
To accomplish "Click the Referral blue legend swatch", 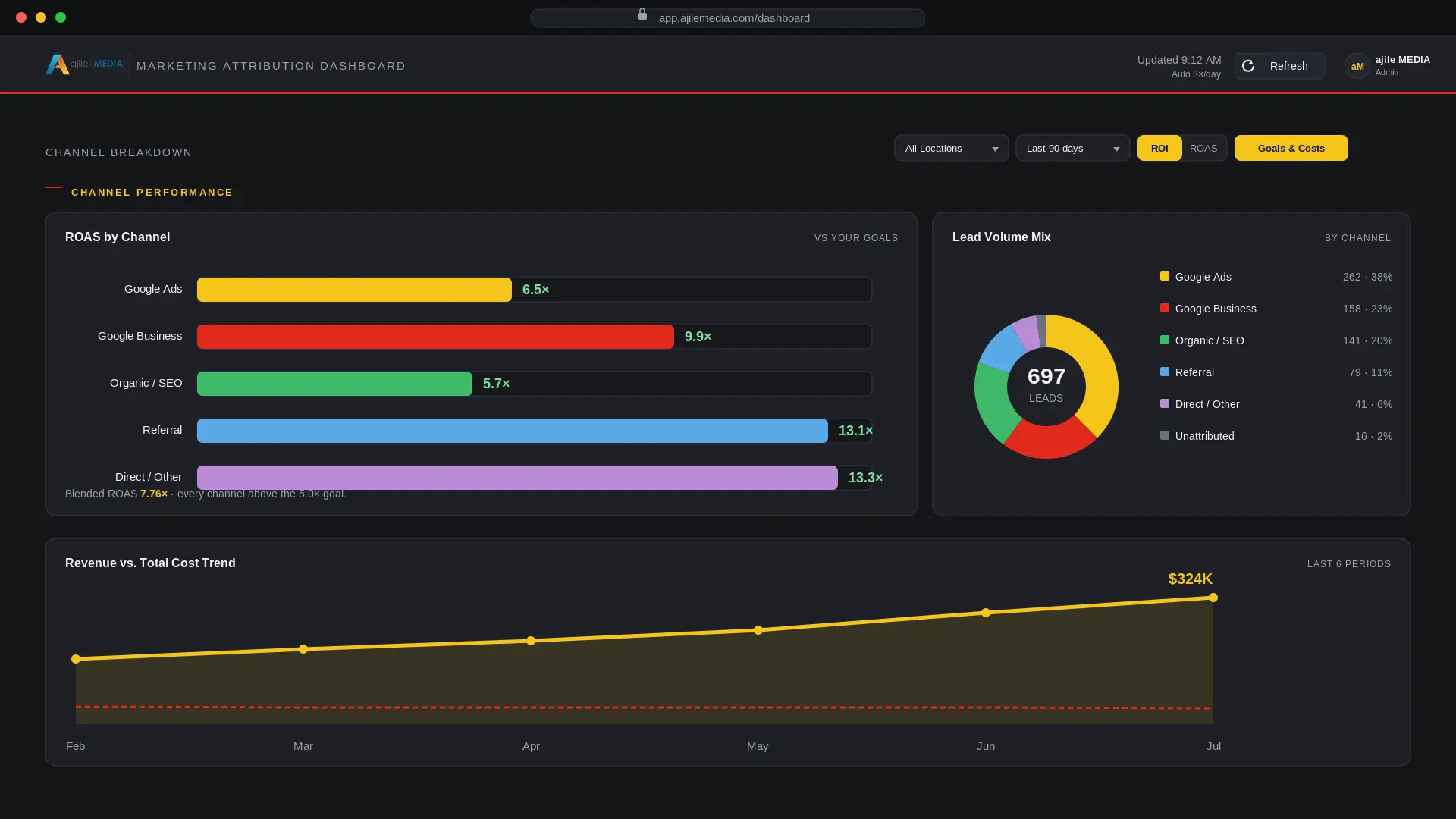I will click(1165, 372).
